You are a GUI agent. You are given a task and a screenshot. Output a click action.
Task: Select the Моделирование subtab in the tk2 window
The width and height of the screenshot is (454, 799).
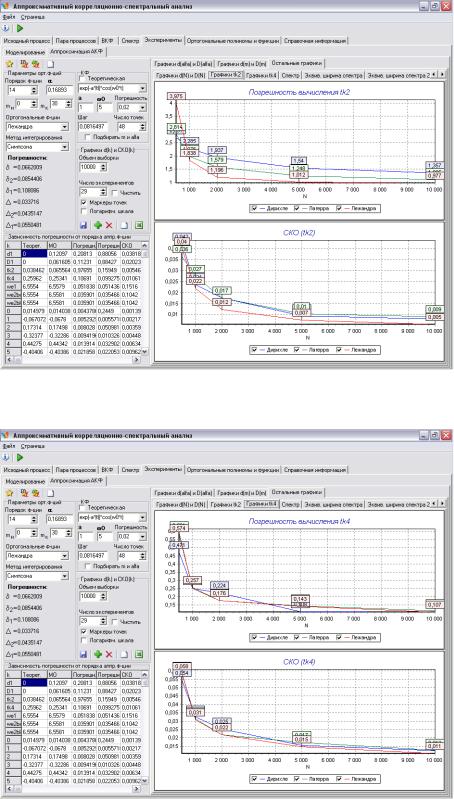(x=24, y=52)
